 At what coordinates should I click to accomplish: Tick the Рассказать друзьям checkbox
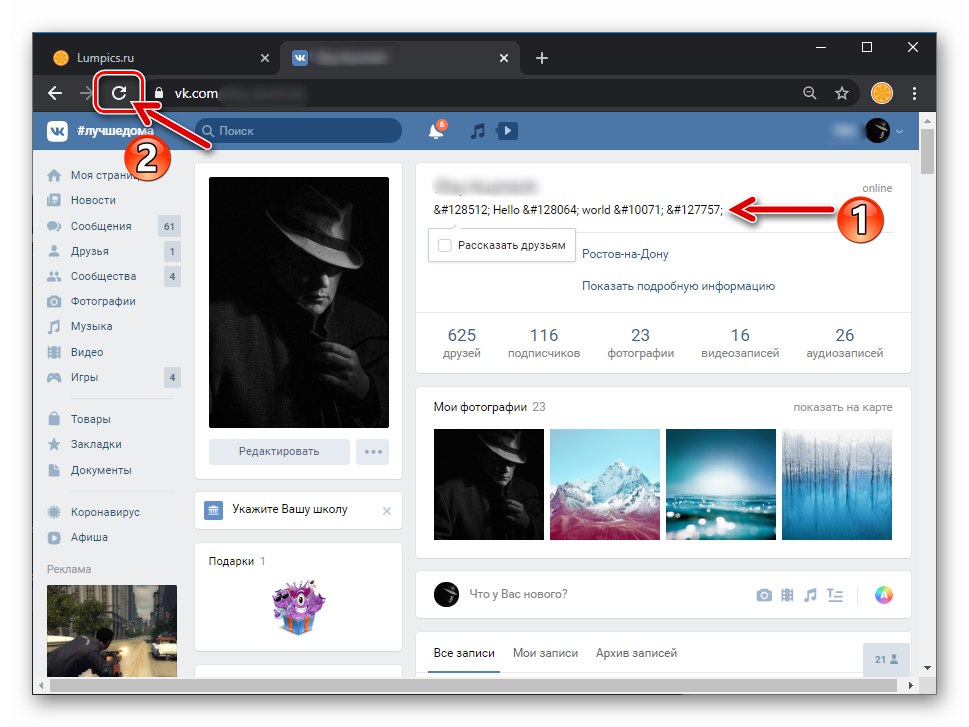point(444,245)
